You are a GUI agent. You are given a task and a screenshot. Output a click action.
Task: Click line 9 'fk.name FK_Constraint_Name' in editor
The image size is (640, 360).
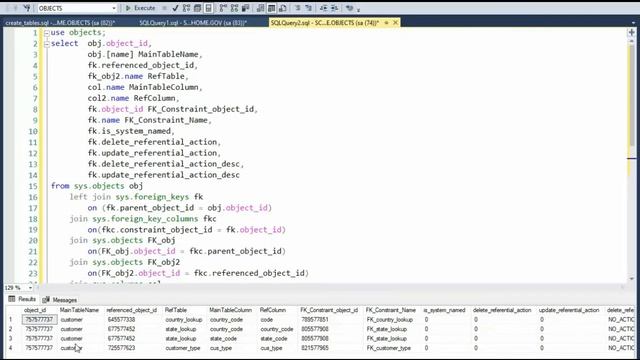[x=149, y=120]
